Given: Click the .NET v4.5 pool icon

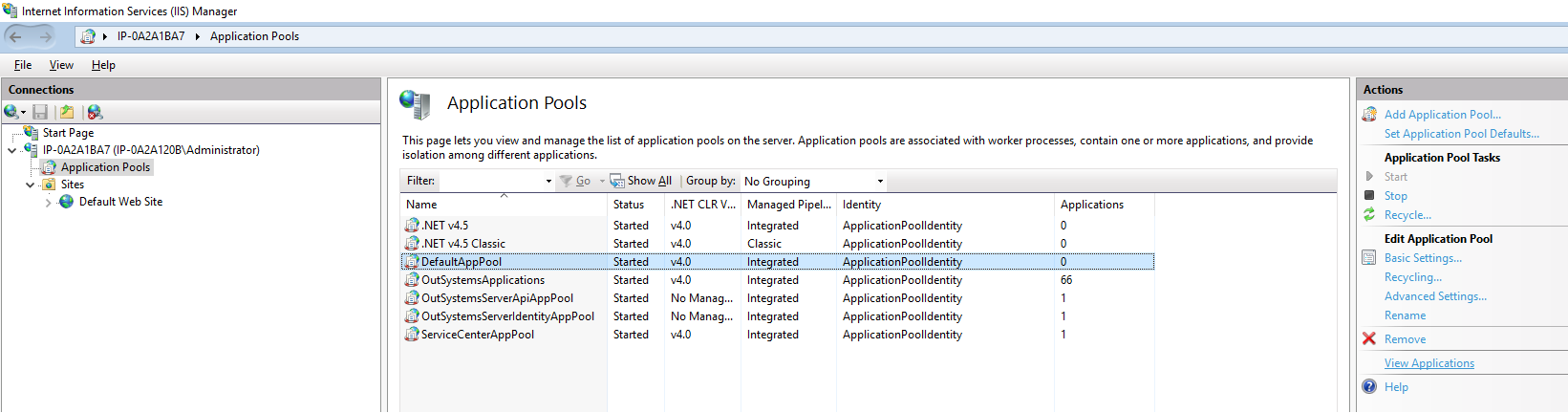Looking at the screenshot, I should click(412, 225).
